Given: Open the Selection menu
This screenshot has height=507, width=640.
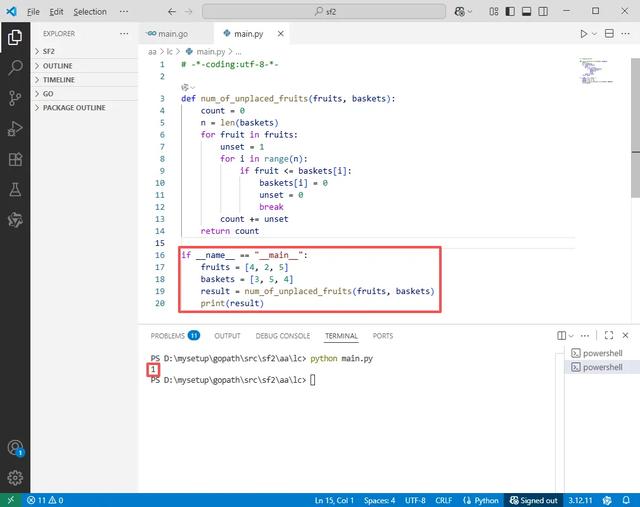Looking at the screenshot, I should pos(90,12).
